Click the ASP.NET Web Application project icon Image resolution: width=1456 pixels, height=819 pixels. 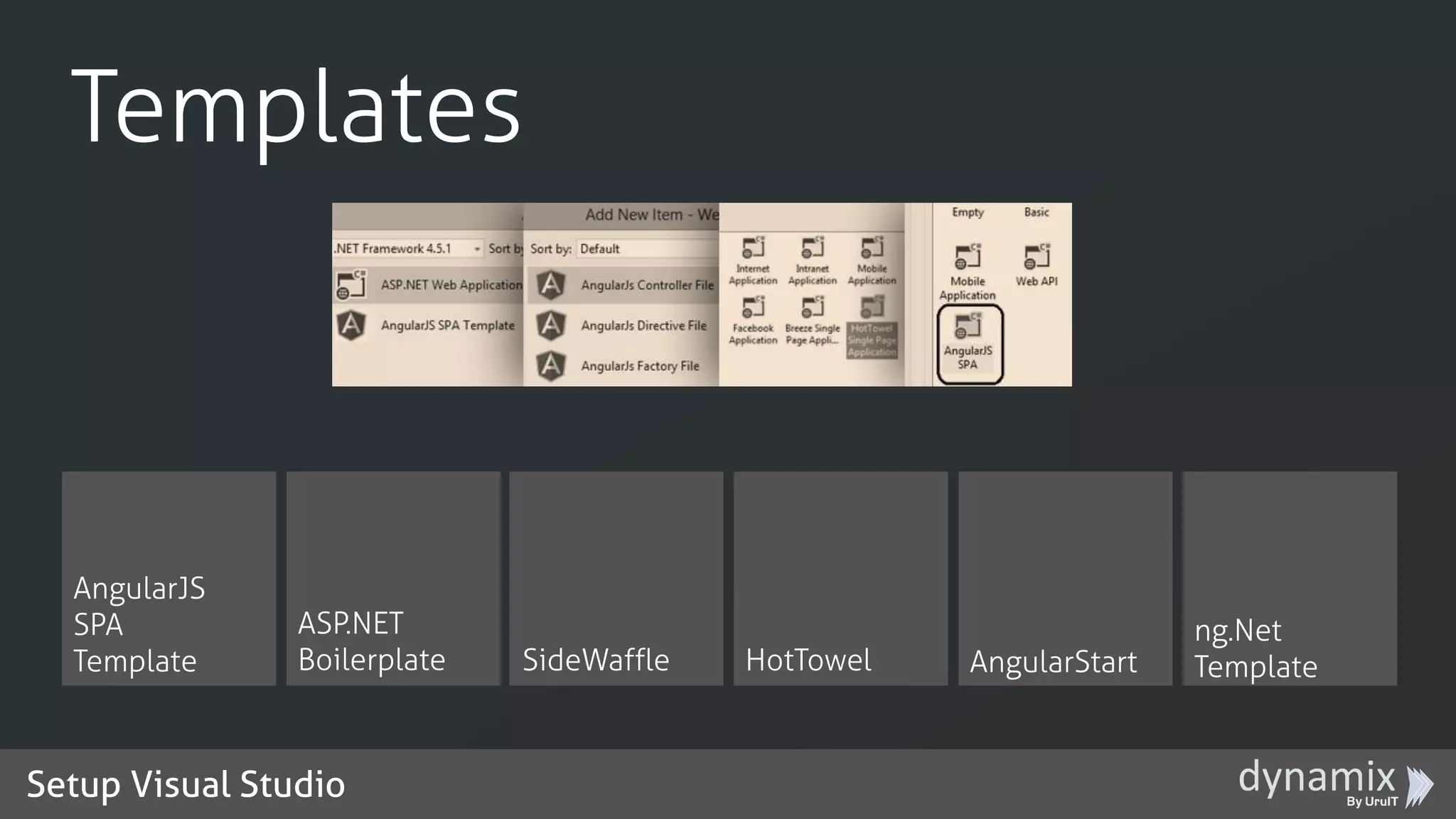[x=351, y=285]
